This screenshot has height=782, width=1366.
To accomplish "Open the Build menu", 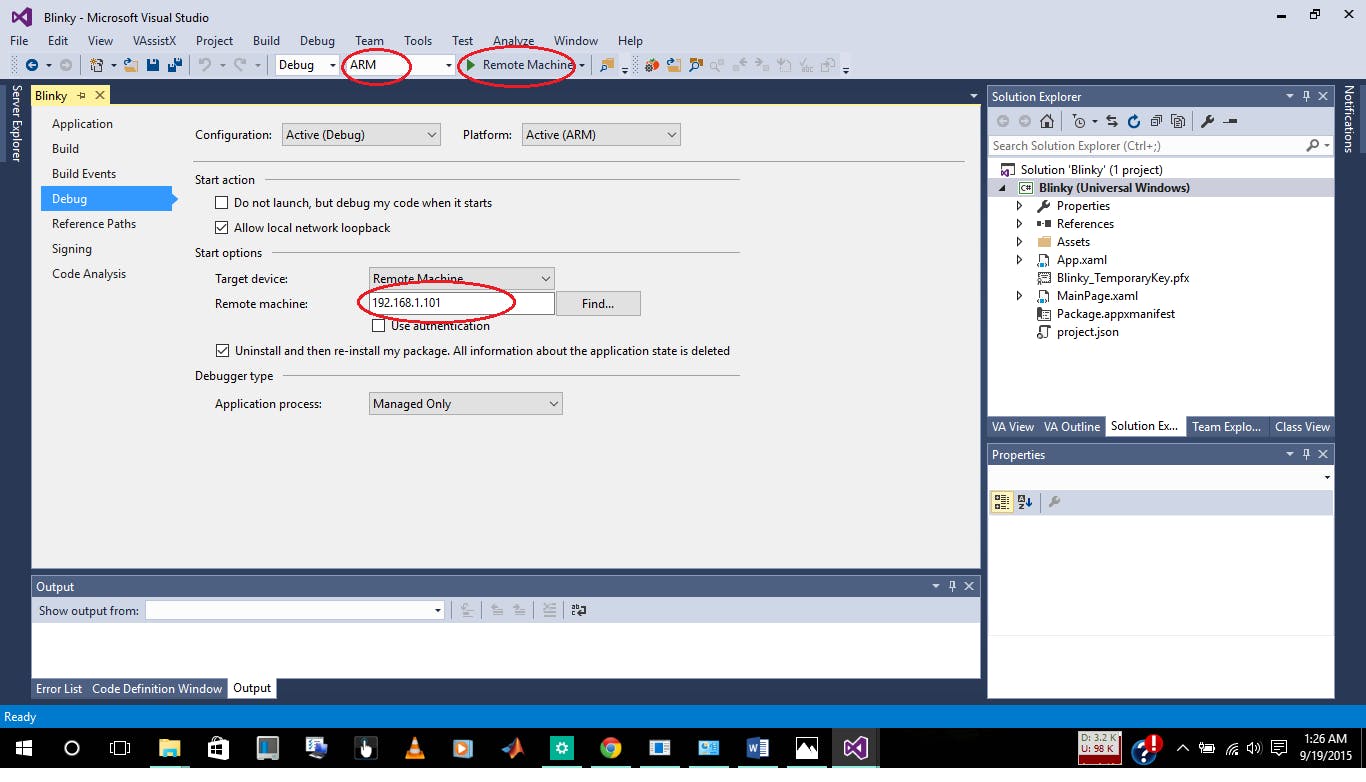I will coord(266,41).
